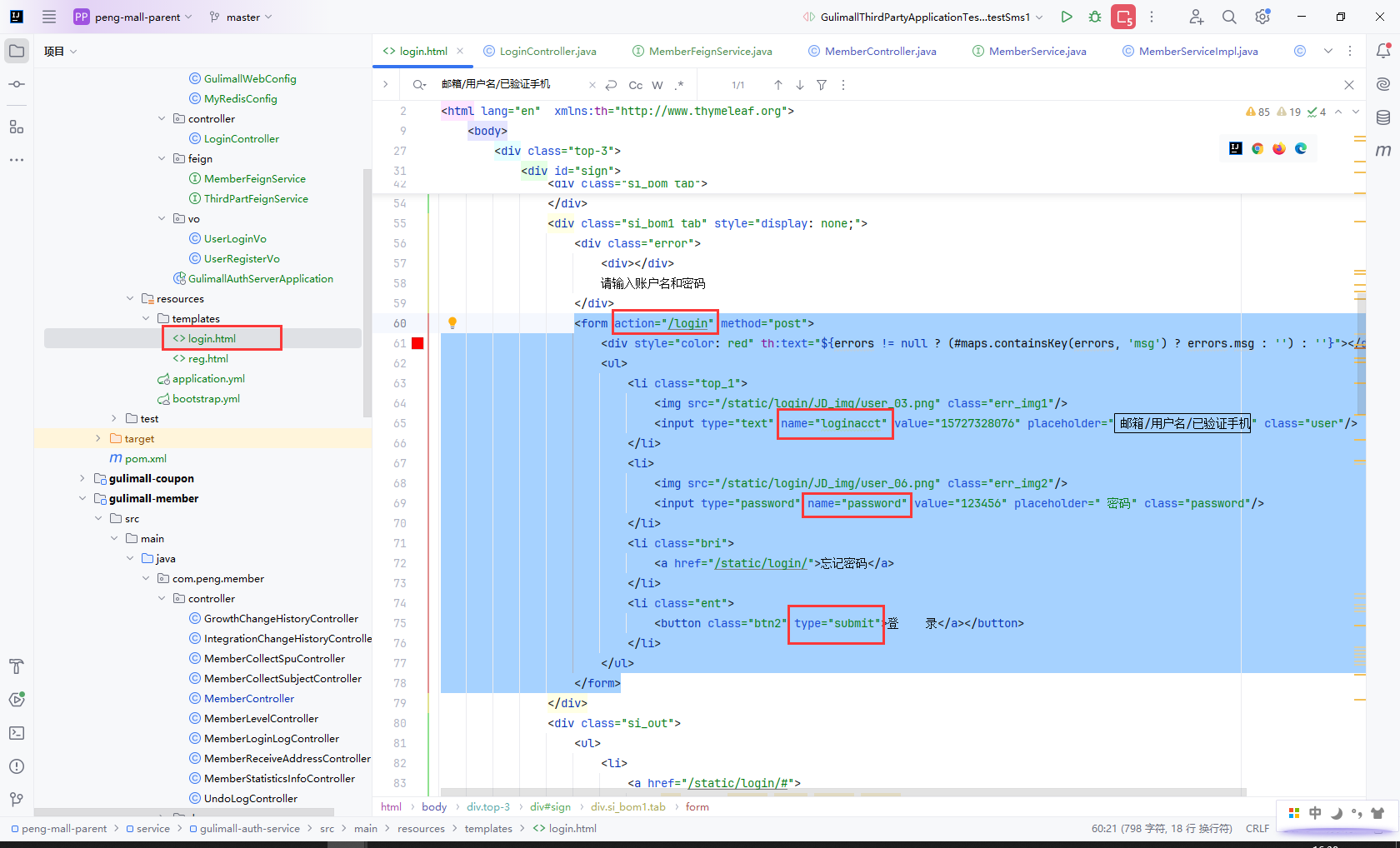Open the Problems tool window icon

click(17, 766)
